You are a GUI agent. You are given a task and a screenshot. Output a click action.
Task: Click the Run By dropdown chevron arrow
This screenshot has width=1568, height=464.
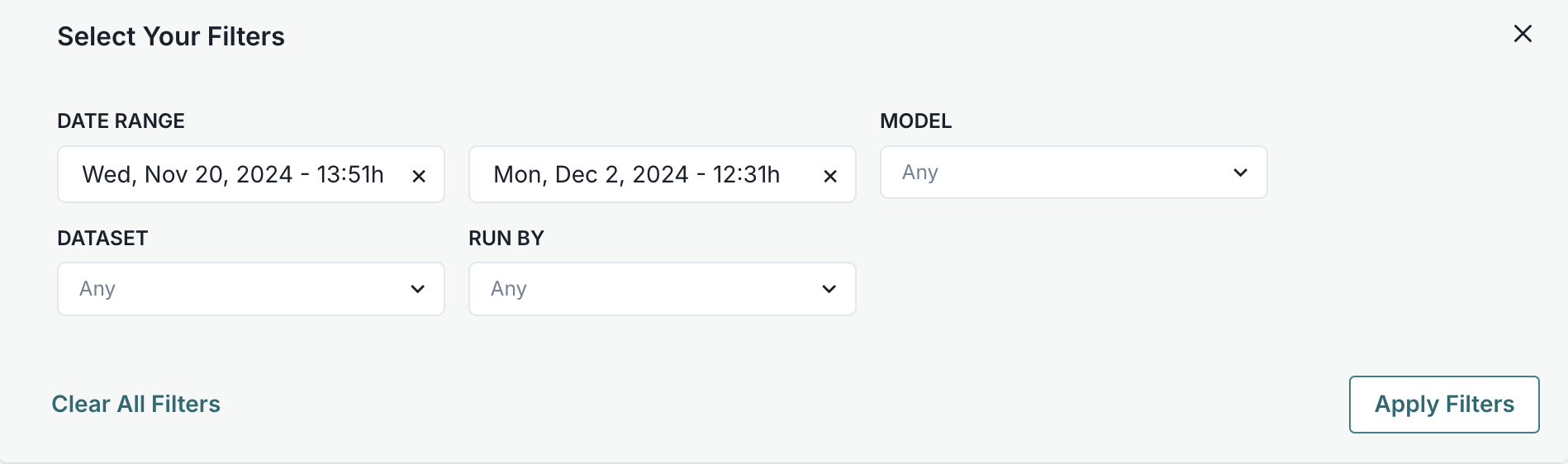coord(829,289)
